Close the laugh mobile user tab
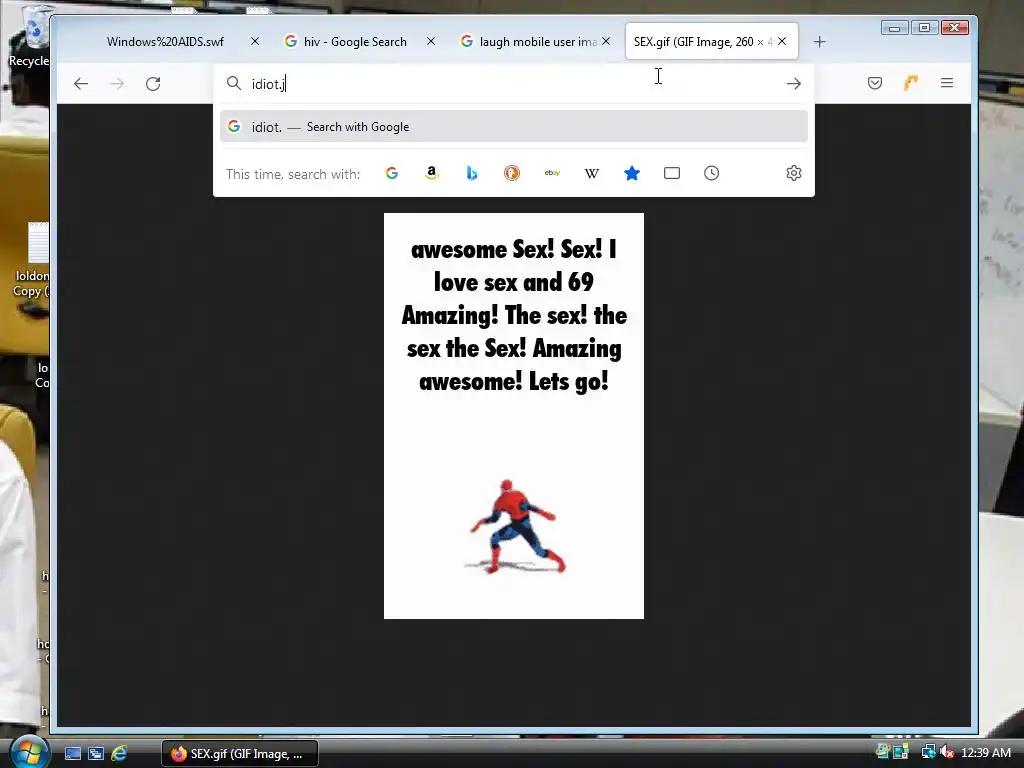This screenshot has height=768, width=1024. click(x=606, y=41)
